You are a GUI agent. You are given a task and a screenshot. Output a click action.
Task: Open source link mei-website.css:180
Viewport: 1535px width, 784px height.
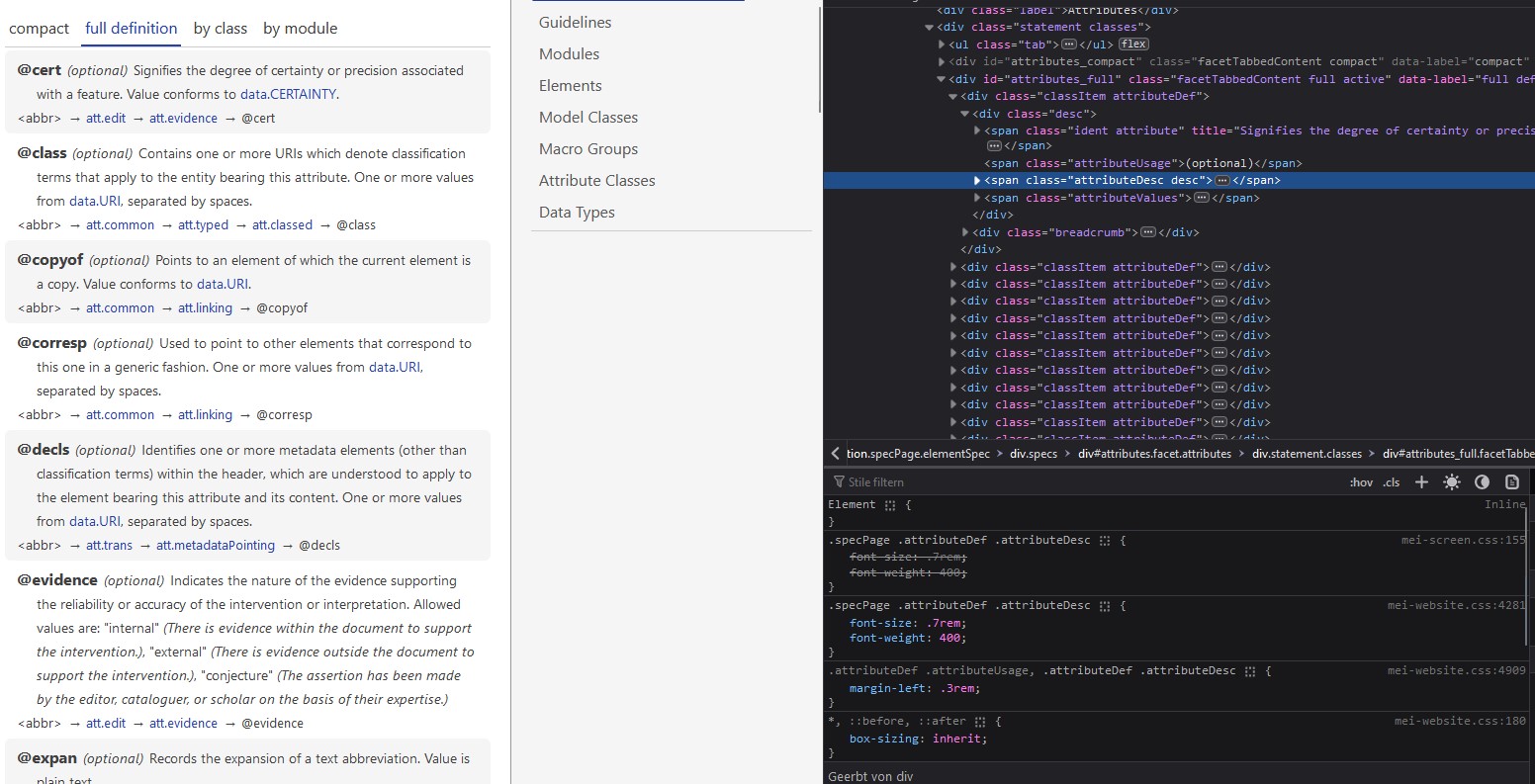(1461, 722)
